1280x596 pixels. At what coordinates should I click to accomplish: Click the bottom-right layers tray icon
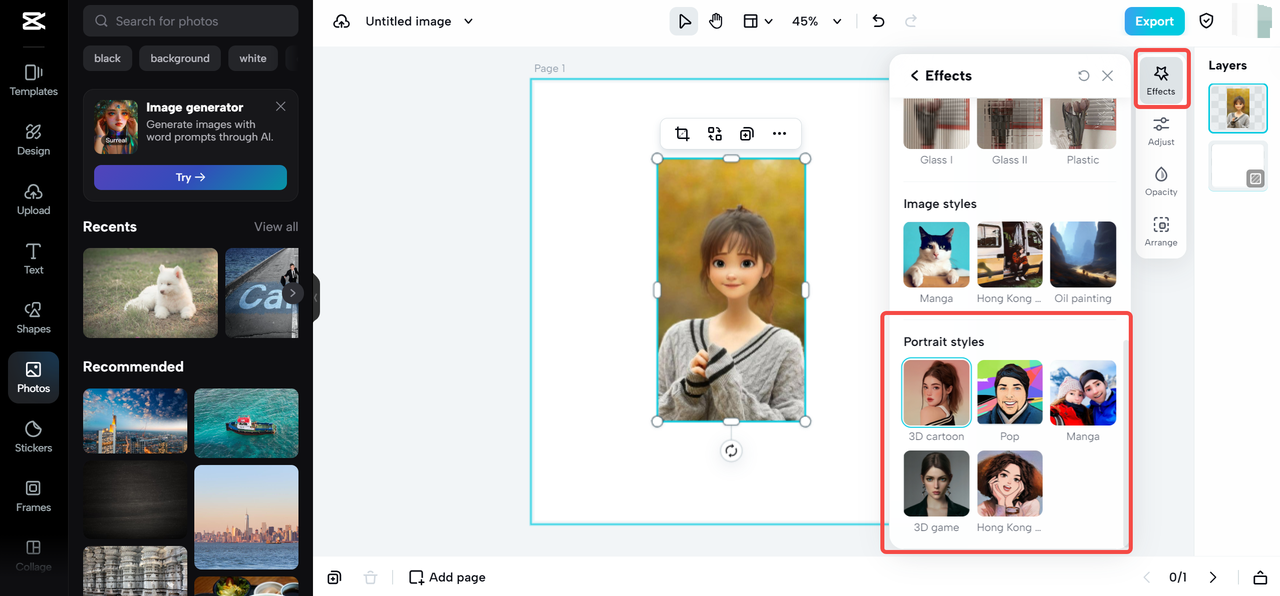click(1258, 577)
